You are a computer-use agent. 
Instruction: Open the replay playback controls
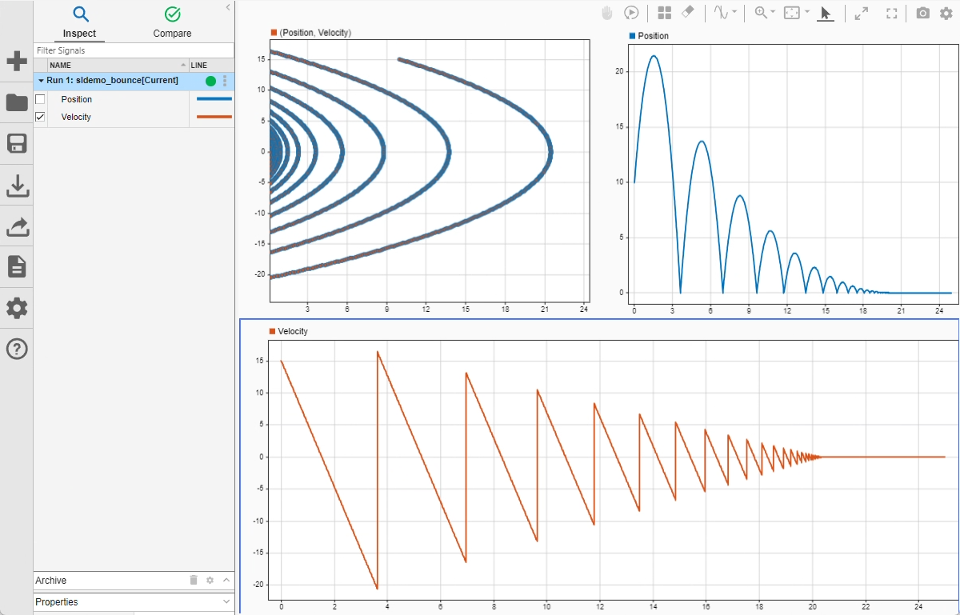[631, 13]
